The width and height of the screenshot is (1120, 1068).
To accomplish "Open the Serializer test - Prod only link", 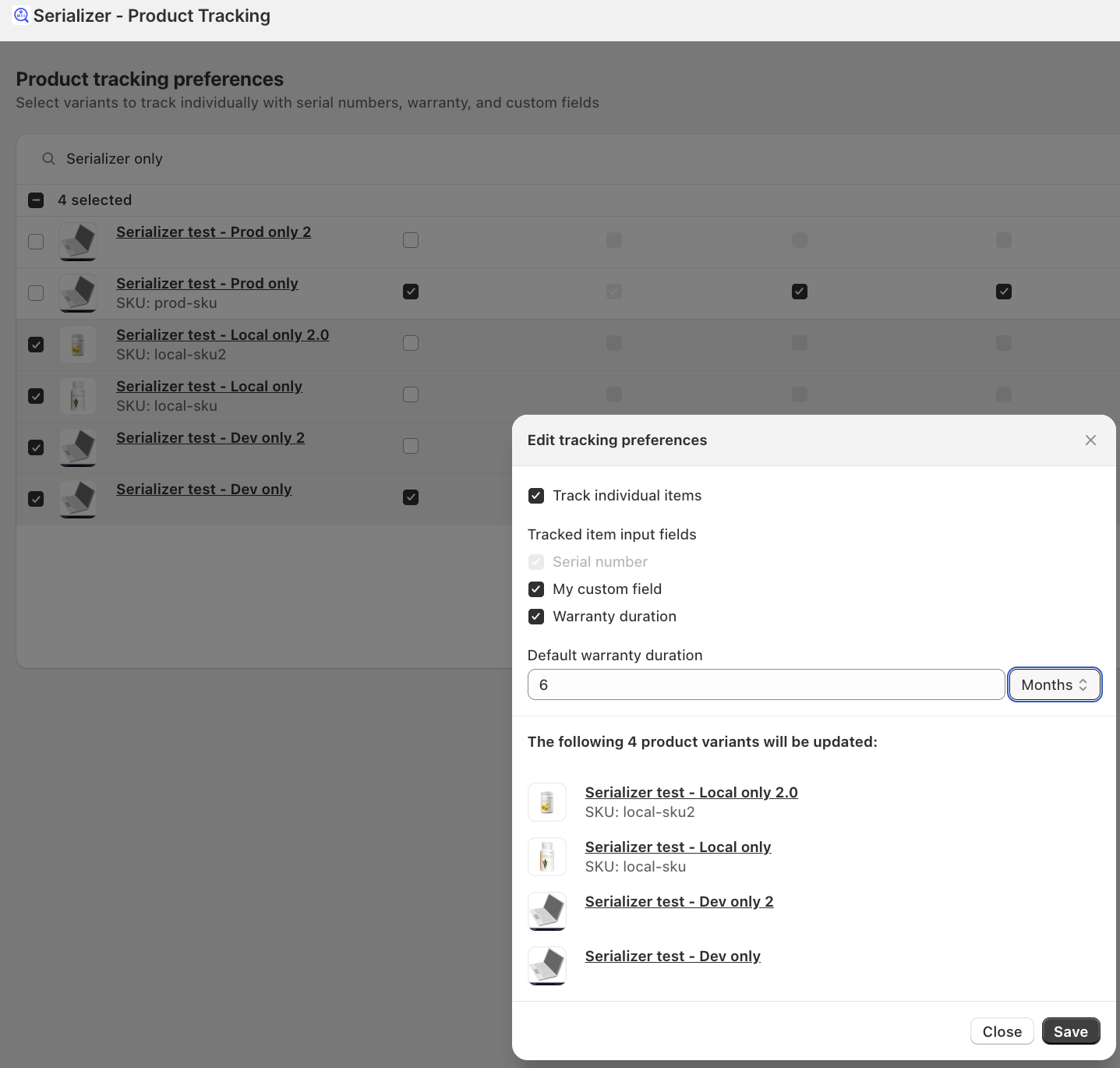I will (x=207, y=284).
